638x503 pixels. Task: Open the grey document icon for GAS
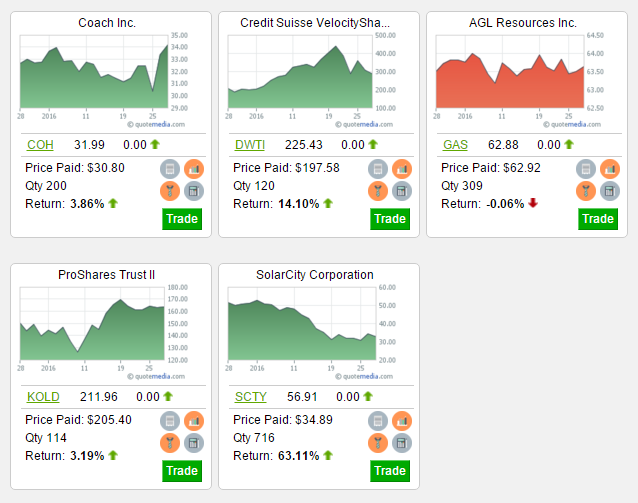coord(586,169)
